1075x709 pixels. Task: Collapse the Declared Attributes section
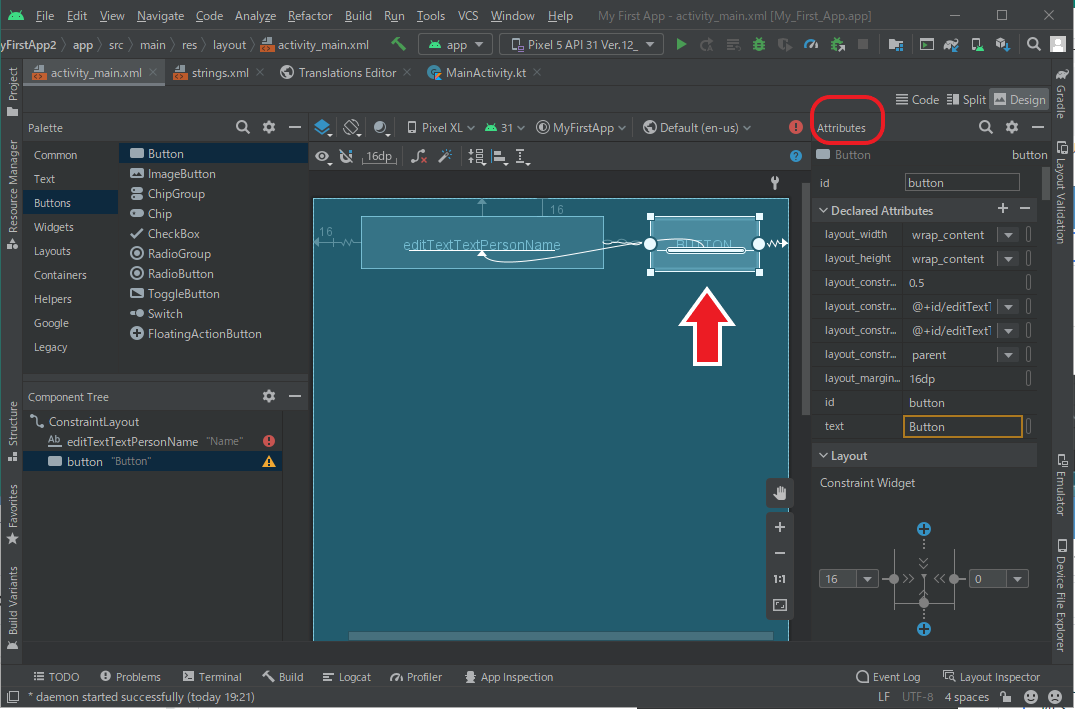(x=823, y=211)
